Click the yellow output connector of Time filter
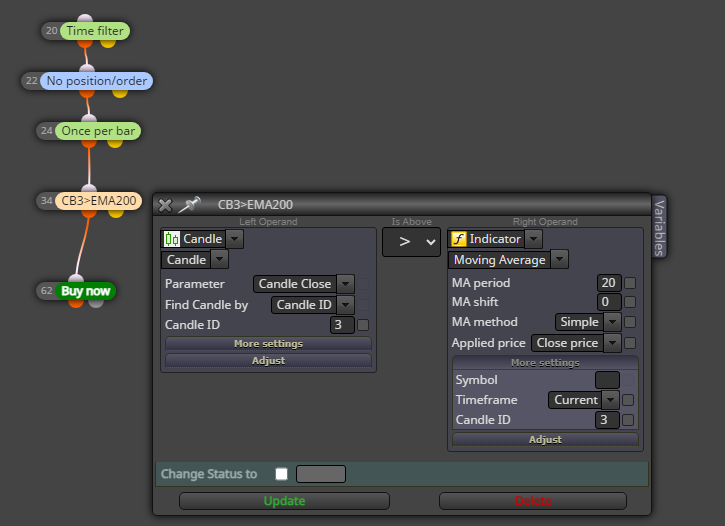This screenshot has width=725, height=526. tap(108, 44)
